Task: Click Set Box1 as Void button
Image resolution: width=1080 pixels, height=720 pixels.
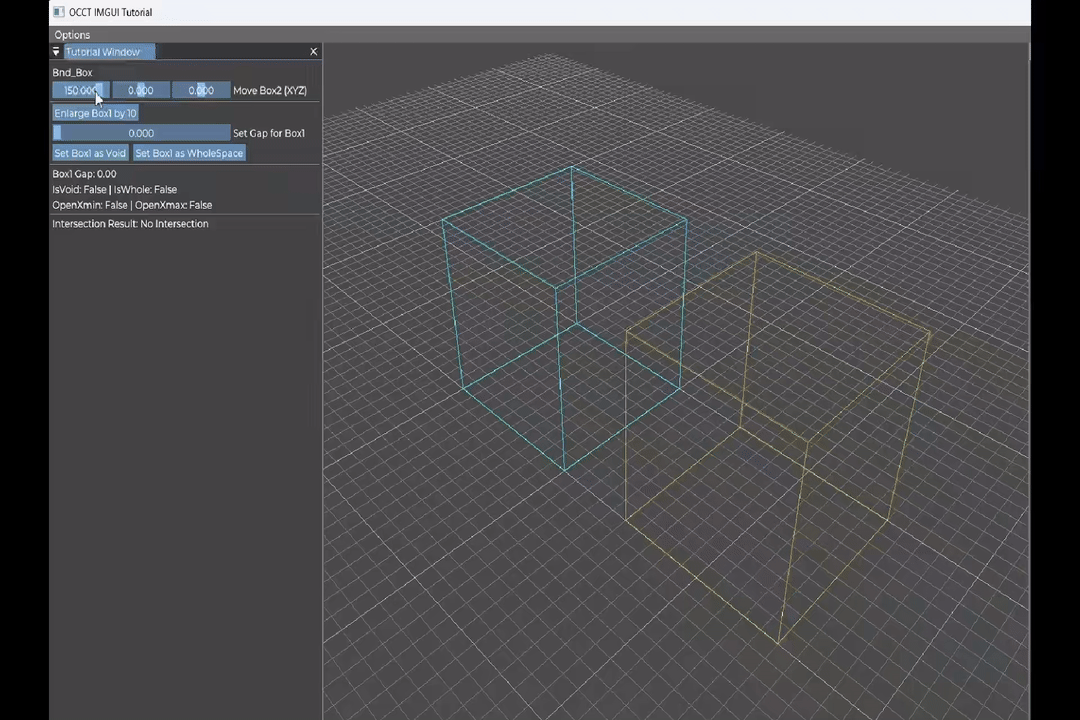Action: [x=90, y=153]
